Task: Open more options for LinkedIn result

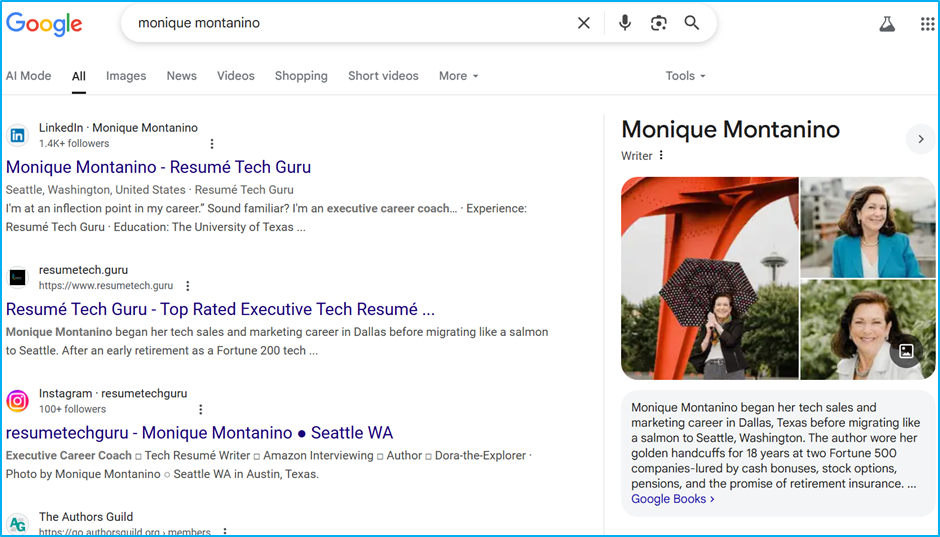Action: click(x=212, y=144)
